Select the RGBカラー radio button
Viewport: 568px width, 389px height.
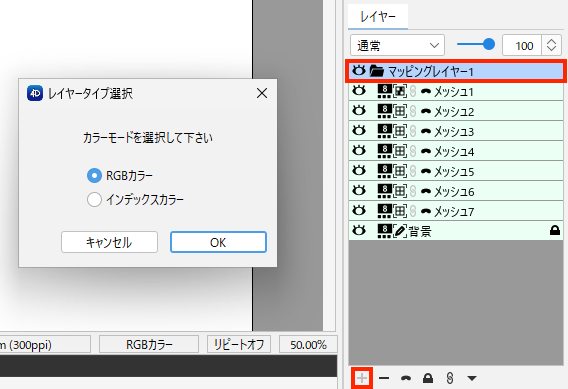tap(94, 176)
